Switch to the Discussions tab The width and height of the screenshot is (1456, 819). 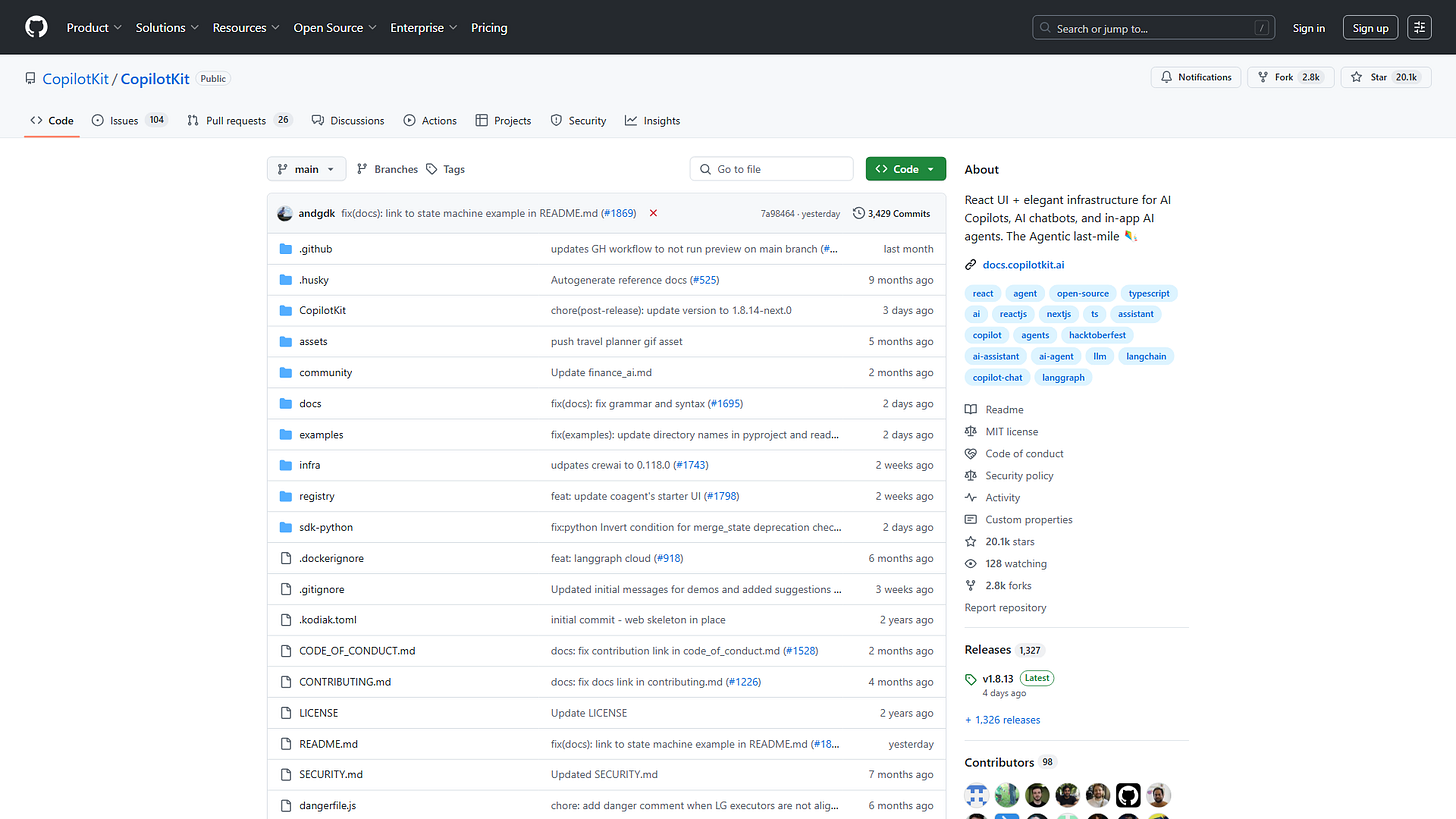[x=348, y=121]
